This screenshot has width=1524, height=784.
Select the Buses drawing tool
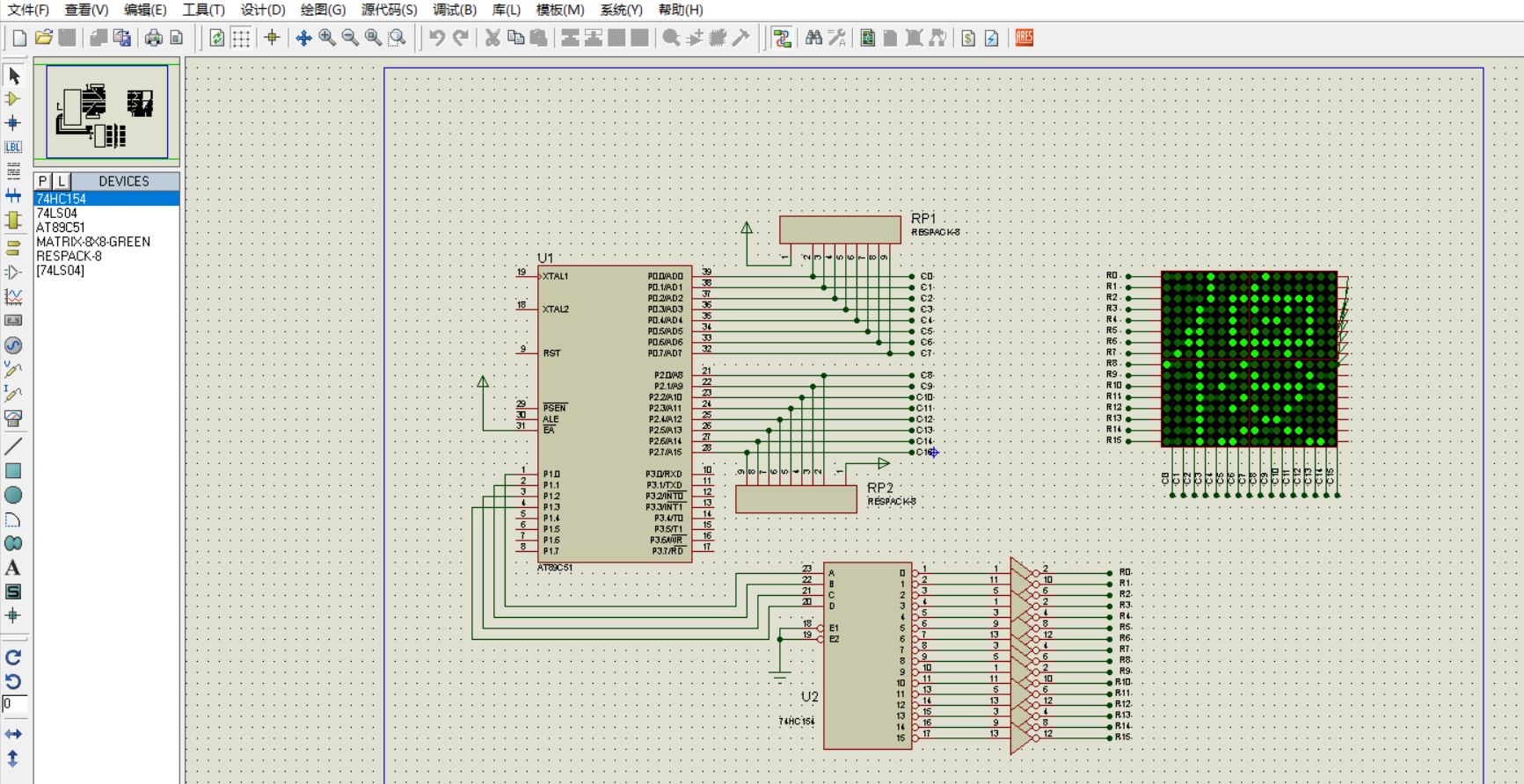tap(13, 195)
